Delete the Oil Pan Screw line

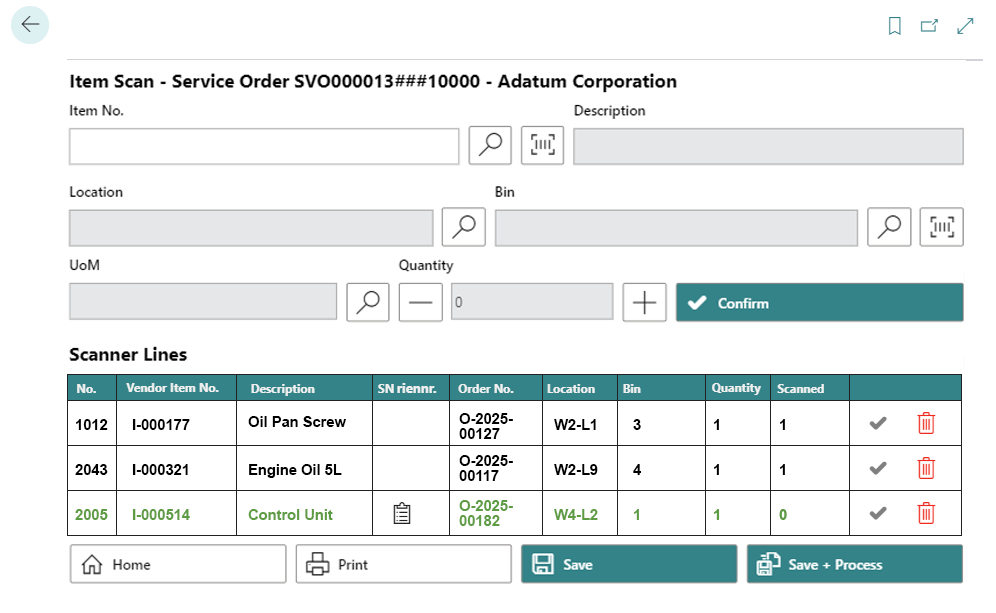tap(926, 423)
